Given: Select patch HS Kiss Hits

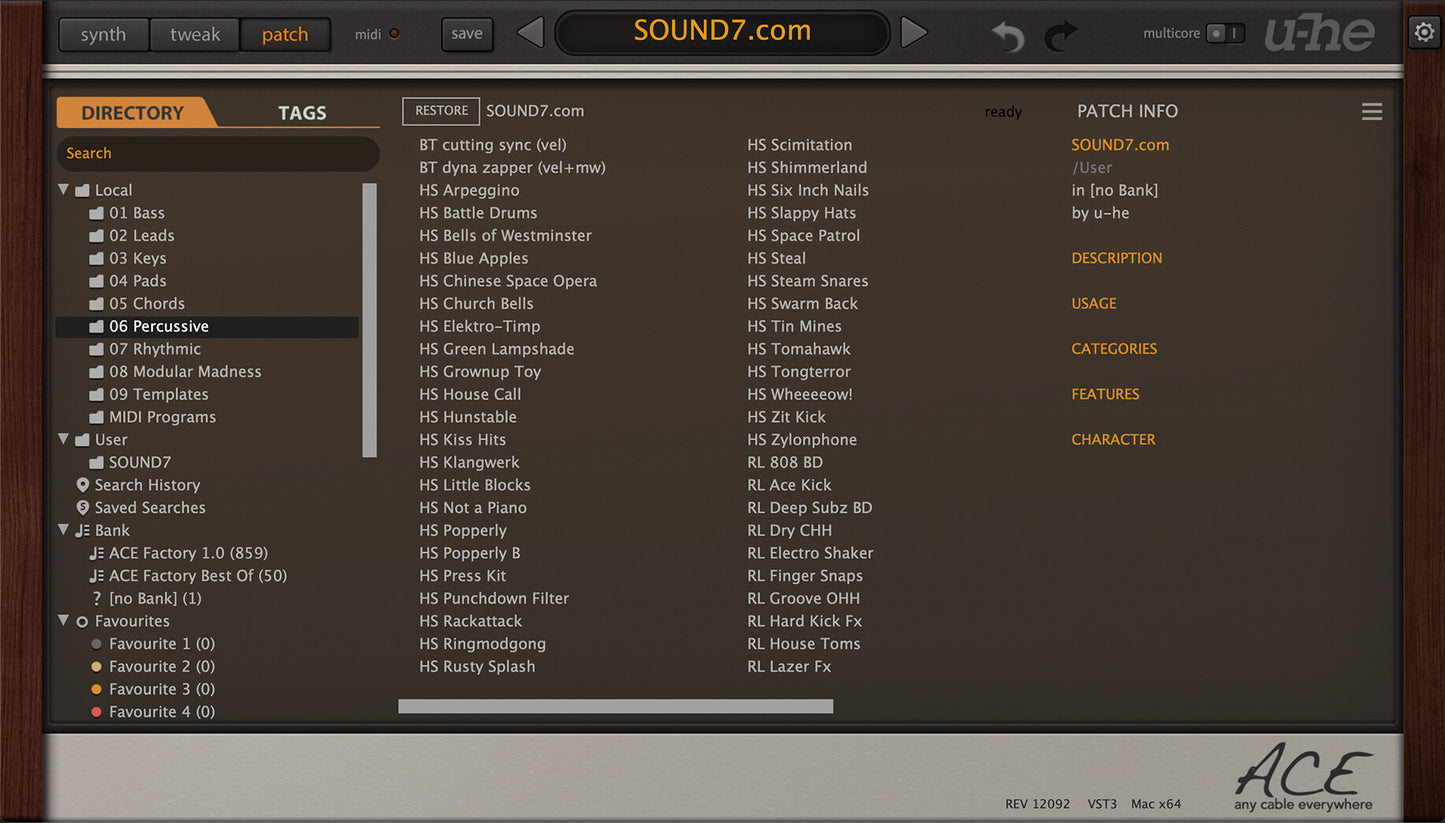Looking at the screenshot, I should click(x=462, y=440).
